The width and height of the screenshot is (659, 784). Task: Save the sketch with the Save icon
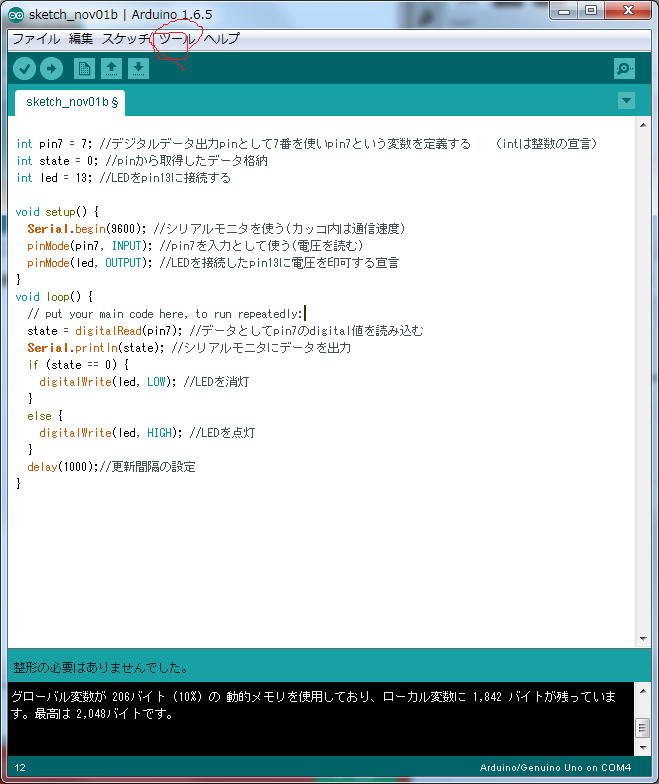(138, 68)
